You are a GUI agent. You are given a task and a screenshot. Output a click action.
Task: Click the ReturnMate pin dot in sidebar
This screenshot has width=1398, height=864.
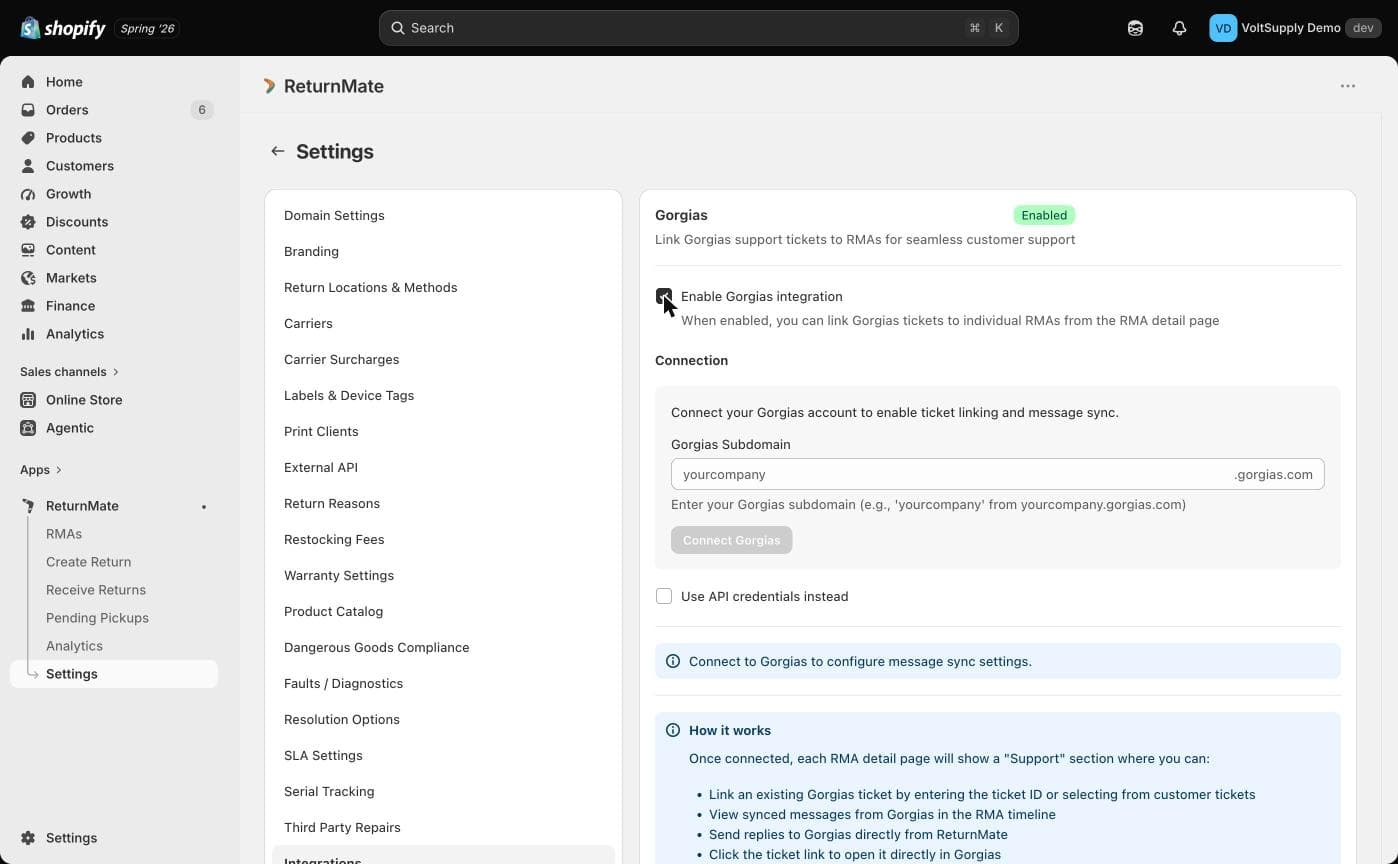pos(204,507)
